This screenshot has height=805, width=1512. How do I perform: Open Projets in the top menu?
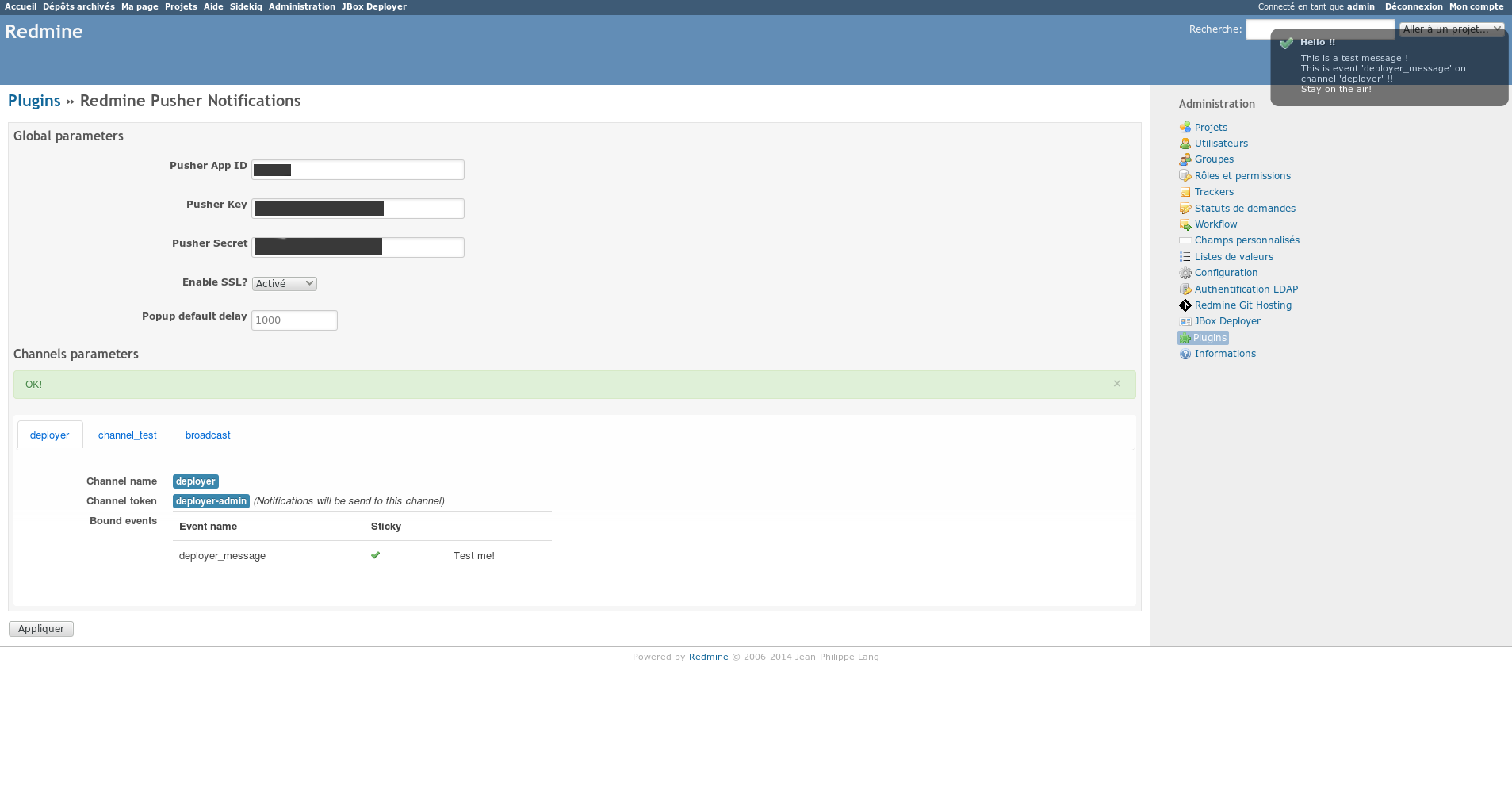click(181, 6)
